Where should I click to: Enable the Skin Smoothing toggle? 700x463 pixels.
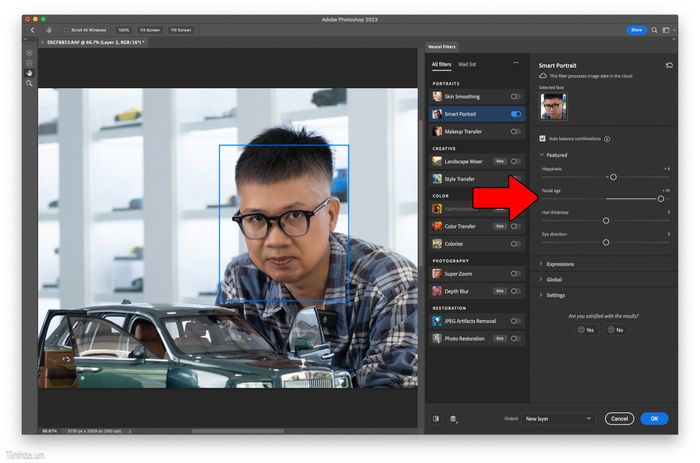515,96
